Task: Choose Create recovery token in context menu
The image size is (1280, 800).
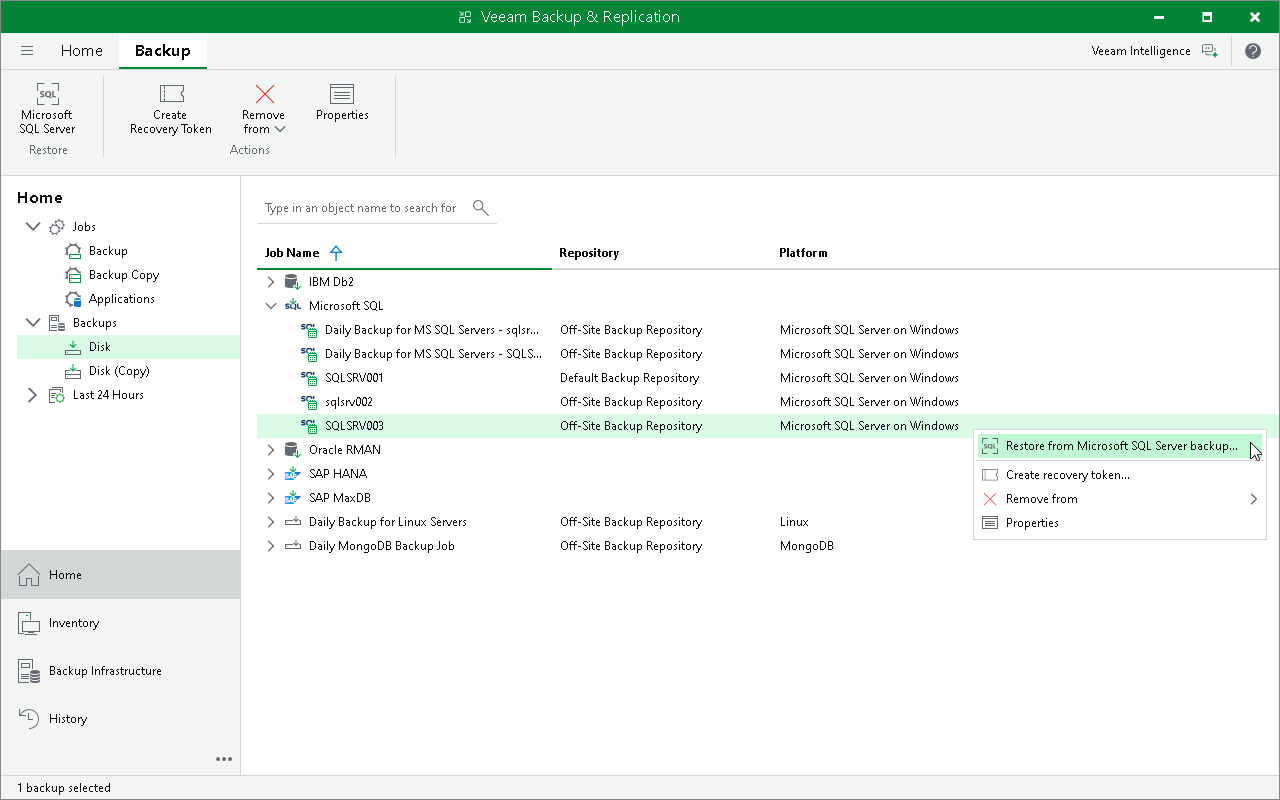Action: (x=1119, y=475)
